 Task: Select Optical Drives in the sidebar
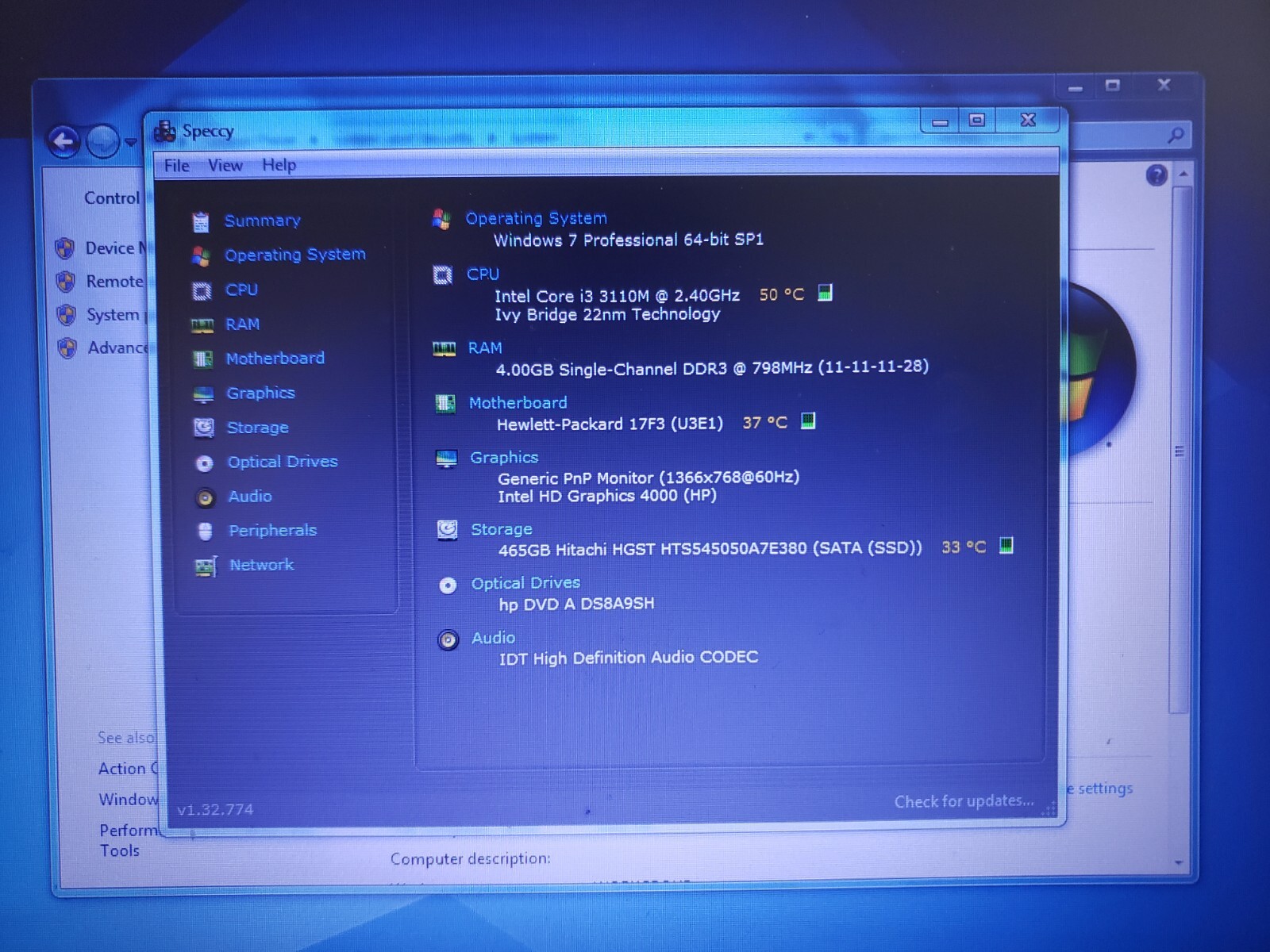(x=282, y=462)
